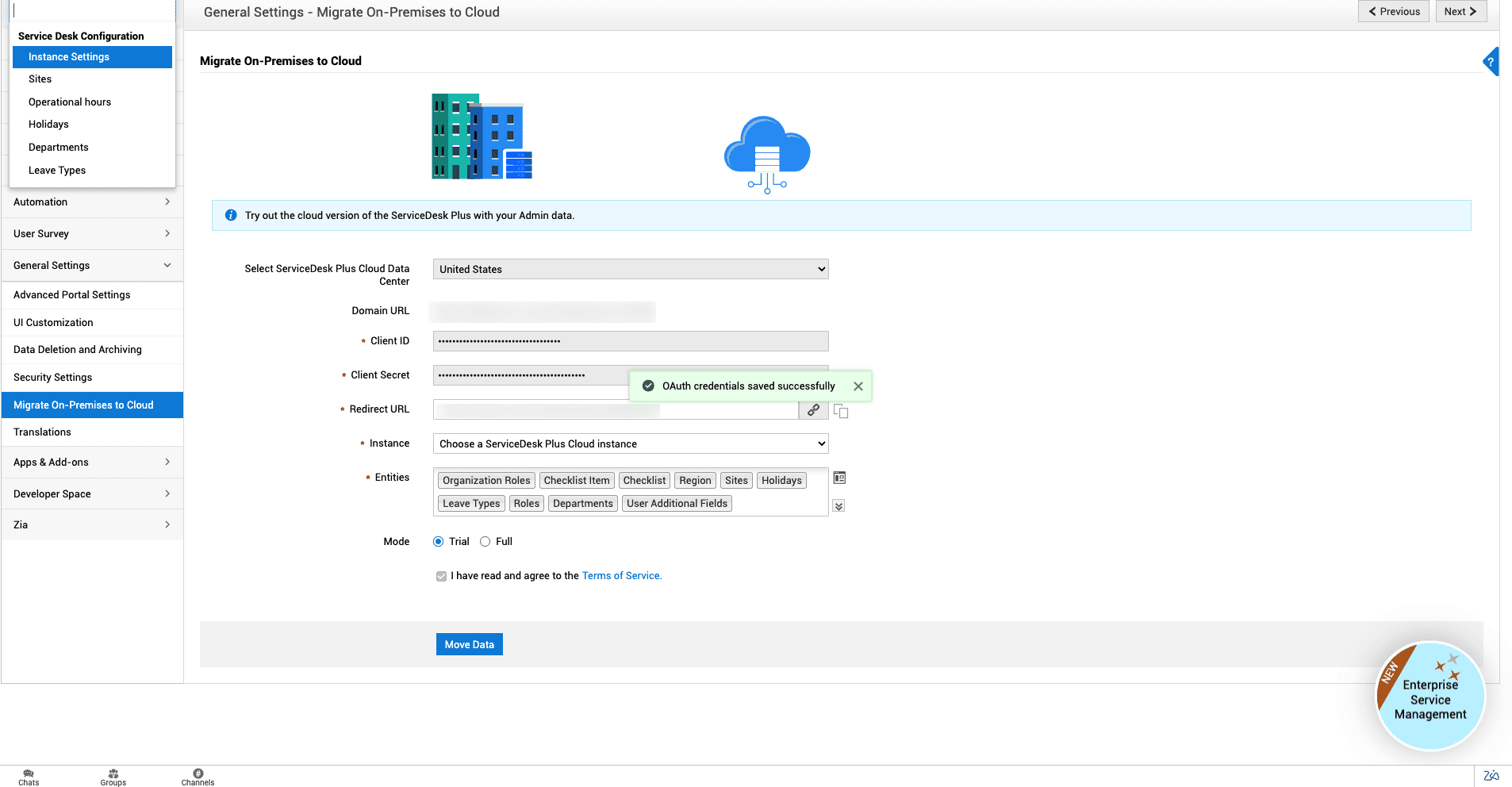Click the Departments entity tag
This screenshot has width=1512, height=787.
pos(583,504)
